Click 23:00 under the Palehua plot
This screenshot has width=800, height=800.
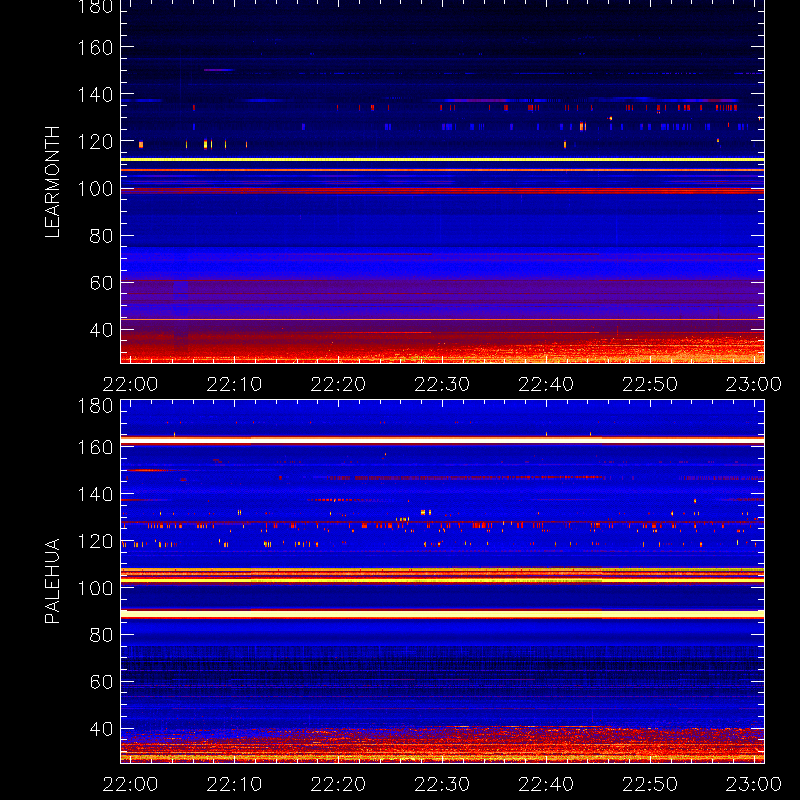[754, 784]
